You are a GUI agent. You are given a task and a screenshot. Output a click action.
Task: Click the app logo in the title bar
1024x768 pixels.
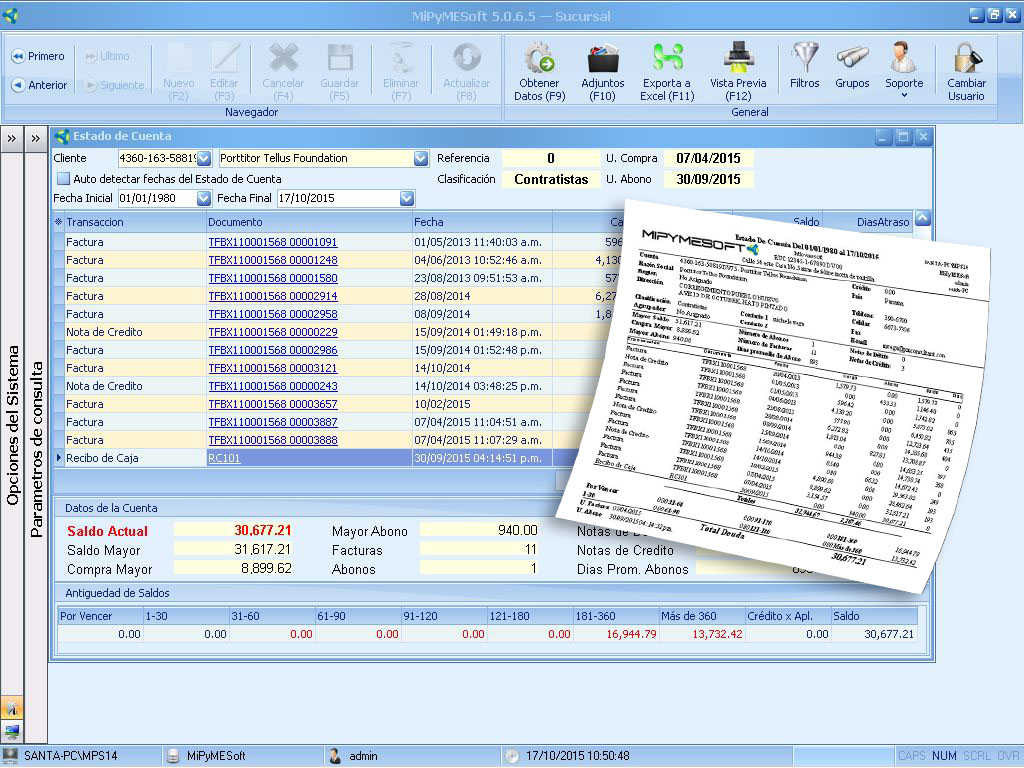11,15
